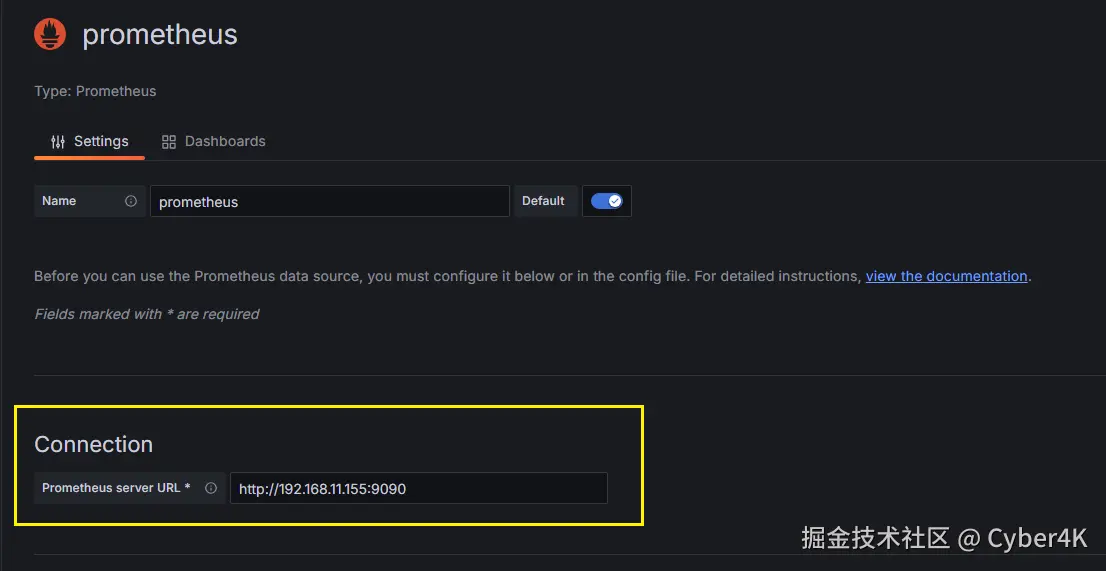The width and height of the screenshot is (1106, 571).
Task: Click the Prometheus server URL input field
Action: tap(418, 488)
